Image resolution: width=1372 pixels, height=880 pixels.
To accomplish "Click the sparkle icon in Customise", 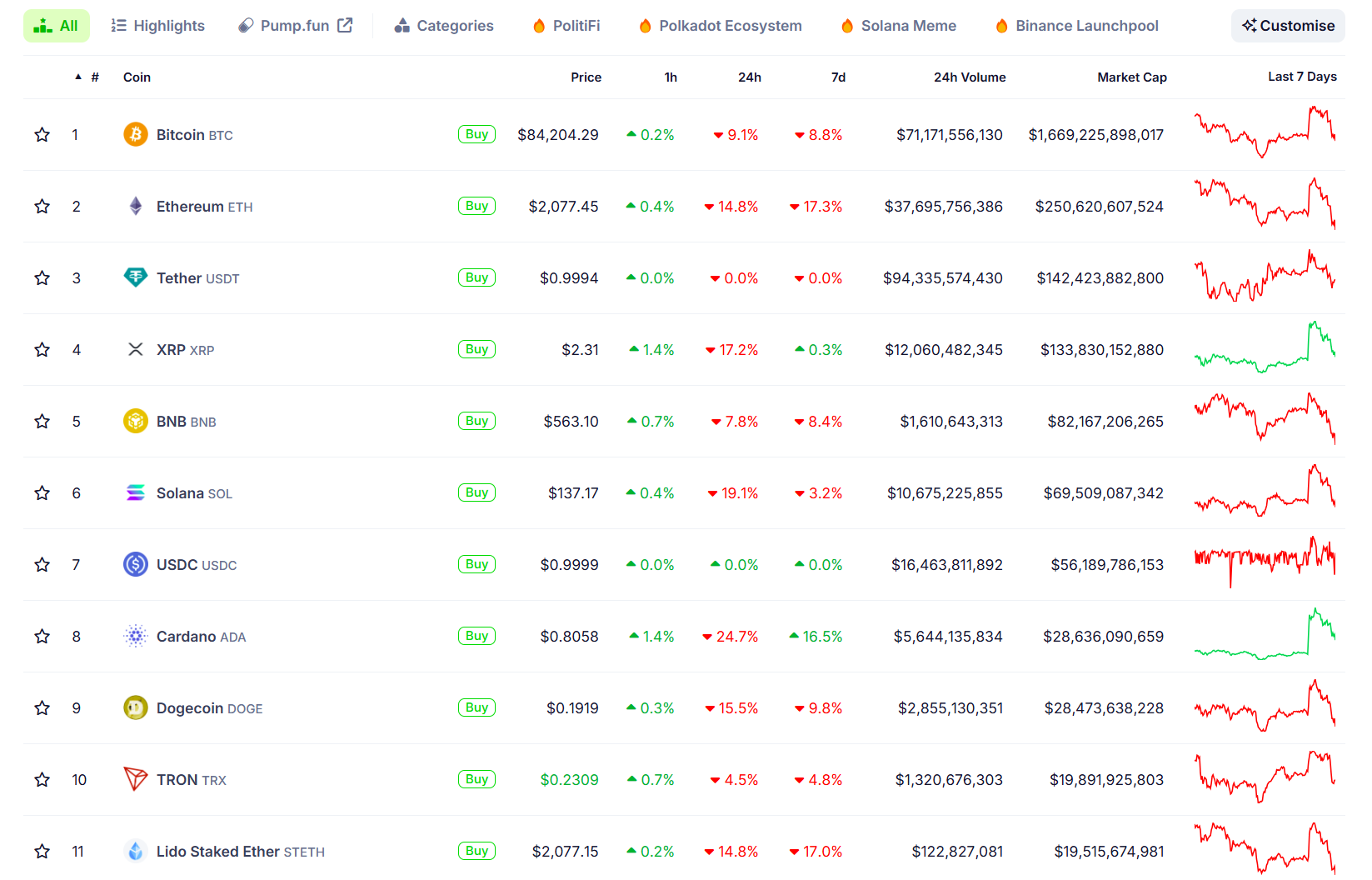I will [x=1249, y=26].
